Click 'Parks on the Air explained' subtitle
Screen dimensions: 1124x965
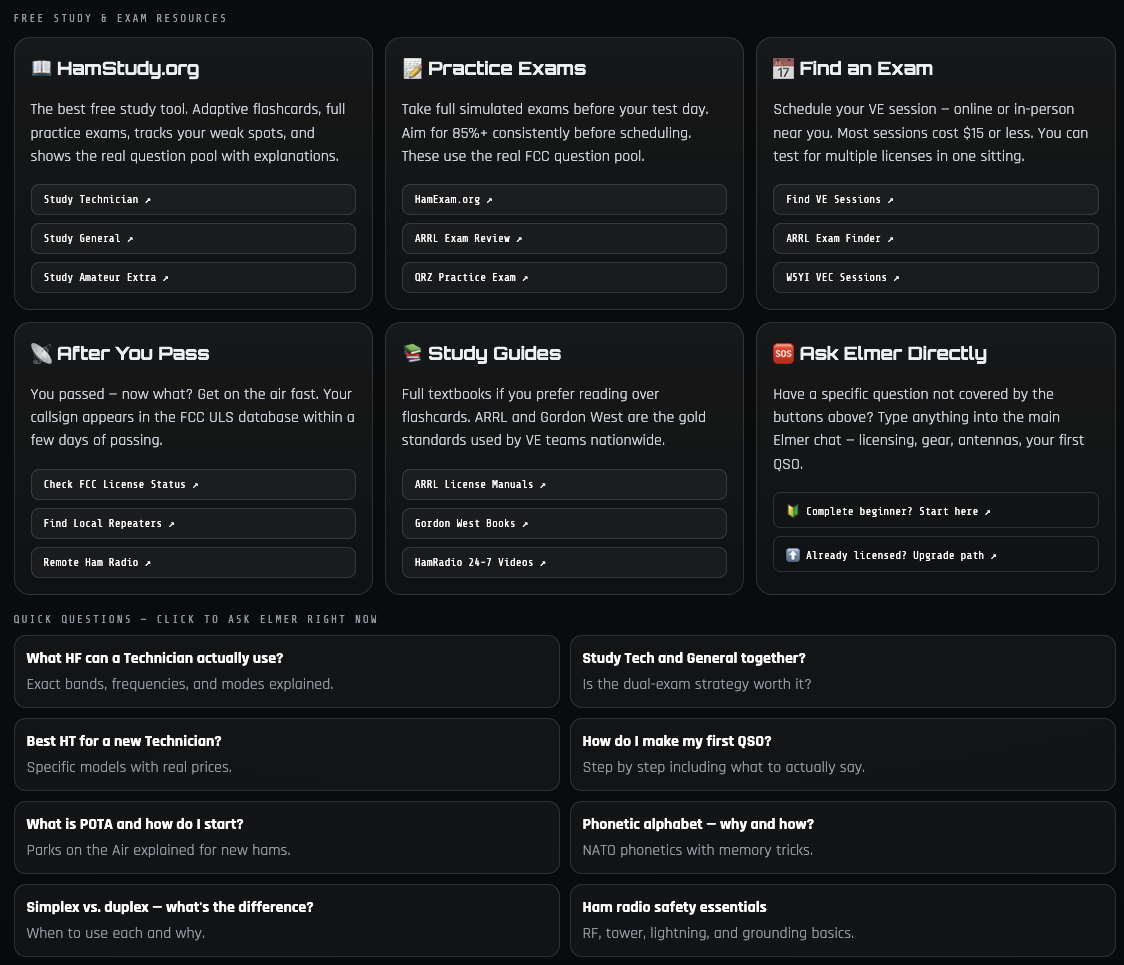tap(158, 850)
